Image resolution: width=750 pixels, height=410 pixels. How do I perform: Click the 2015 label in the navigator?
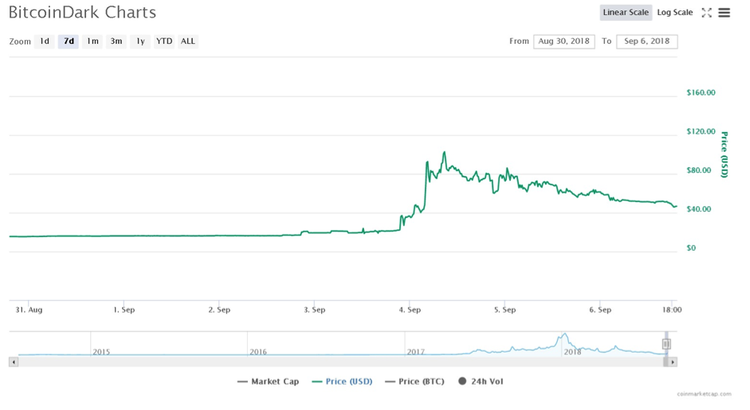[101, 352]
